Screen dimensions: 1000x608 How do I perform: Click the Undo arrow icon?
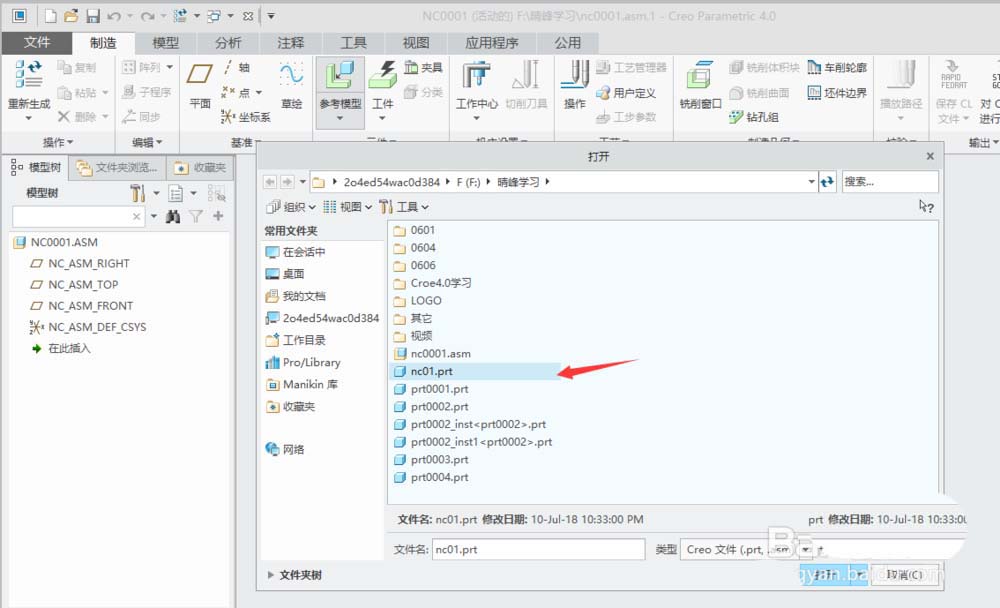pyautogui.click(x=114, y=16)
